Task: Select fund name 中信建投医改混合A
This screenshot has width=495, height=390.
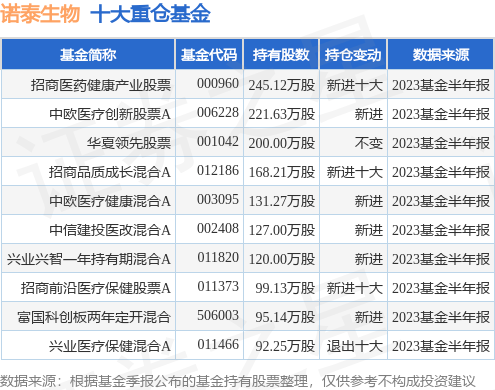Action: pyautogui.click(x=110, y=230)
